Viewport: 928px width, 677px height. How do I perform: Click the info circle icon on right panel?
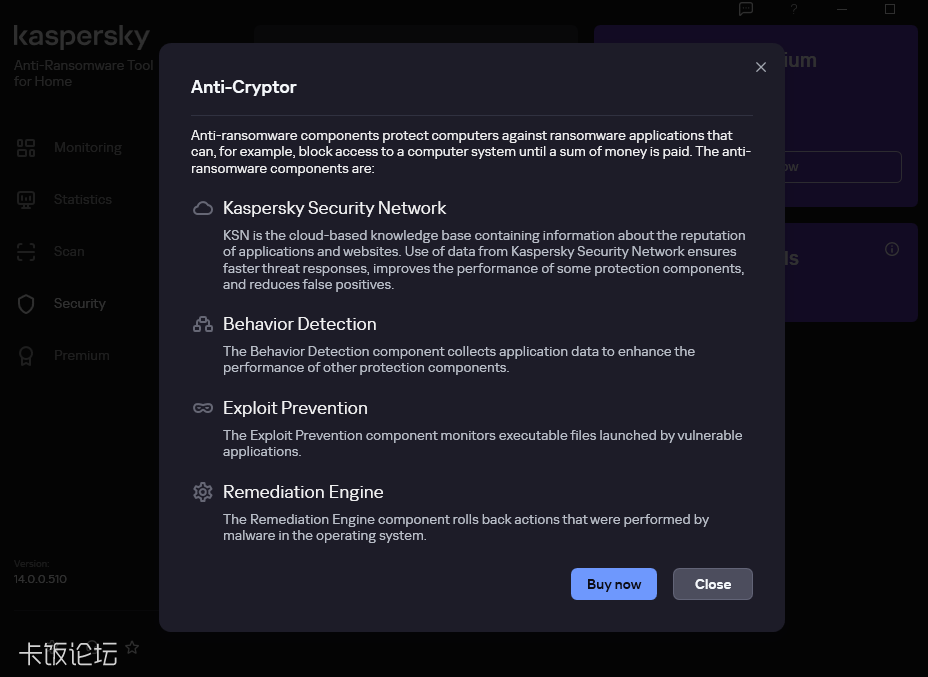(x=891, y=249)
